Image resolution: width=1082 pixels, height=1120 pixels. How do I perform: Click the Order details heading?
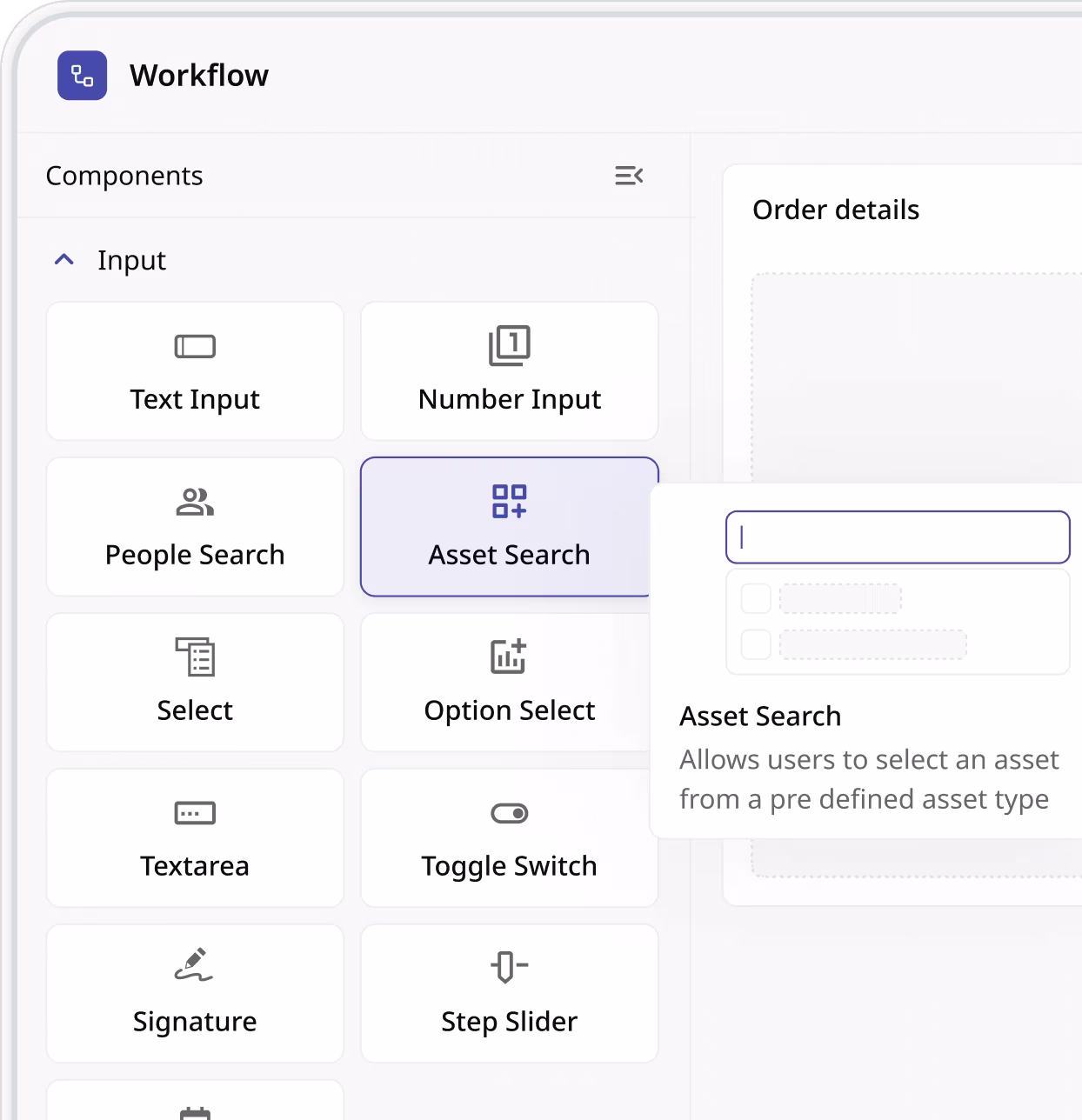click(x=836, y=210)
